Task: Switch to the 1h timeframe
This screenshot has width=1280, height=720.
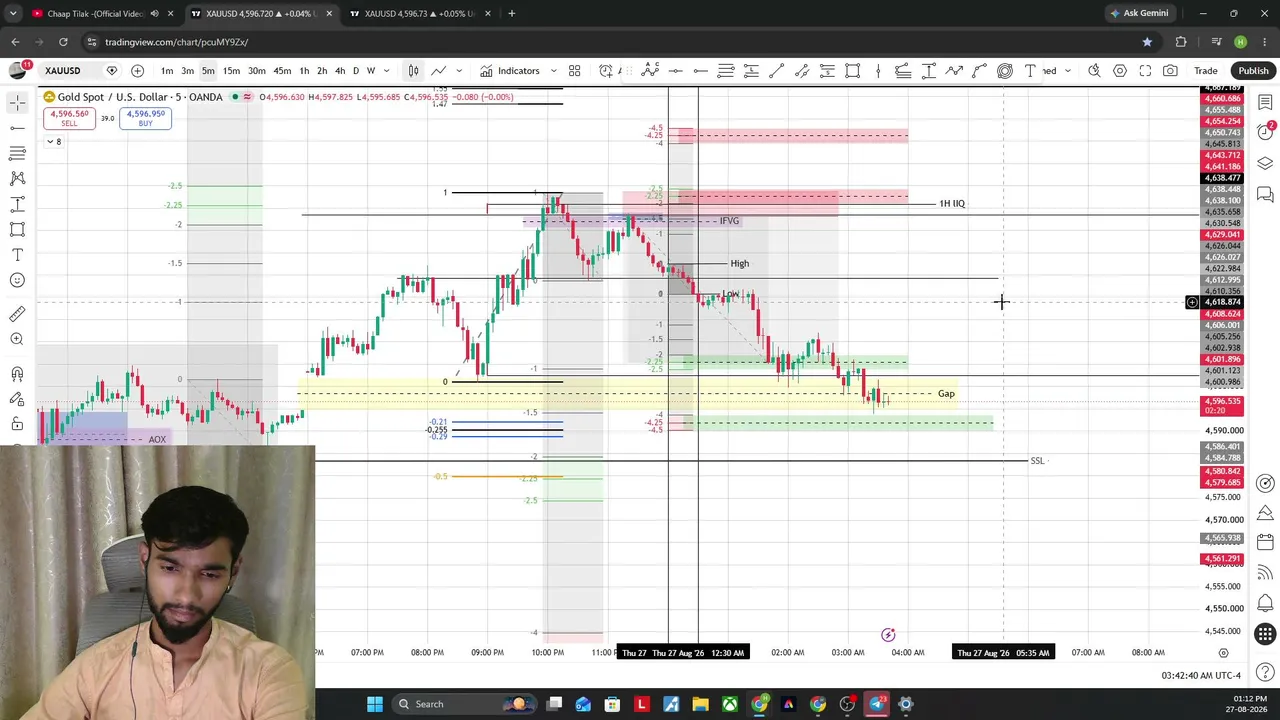Action: click(304, 71)
